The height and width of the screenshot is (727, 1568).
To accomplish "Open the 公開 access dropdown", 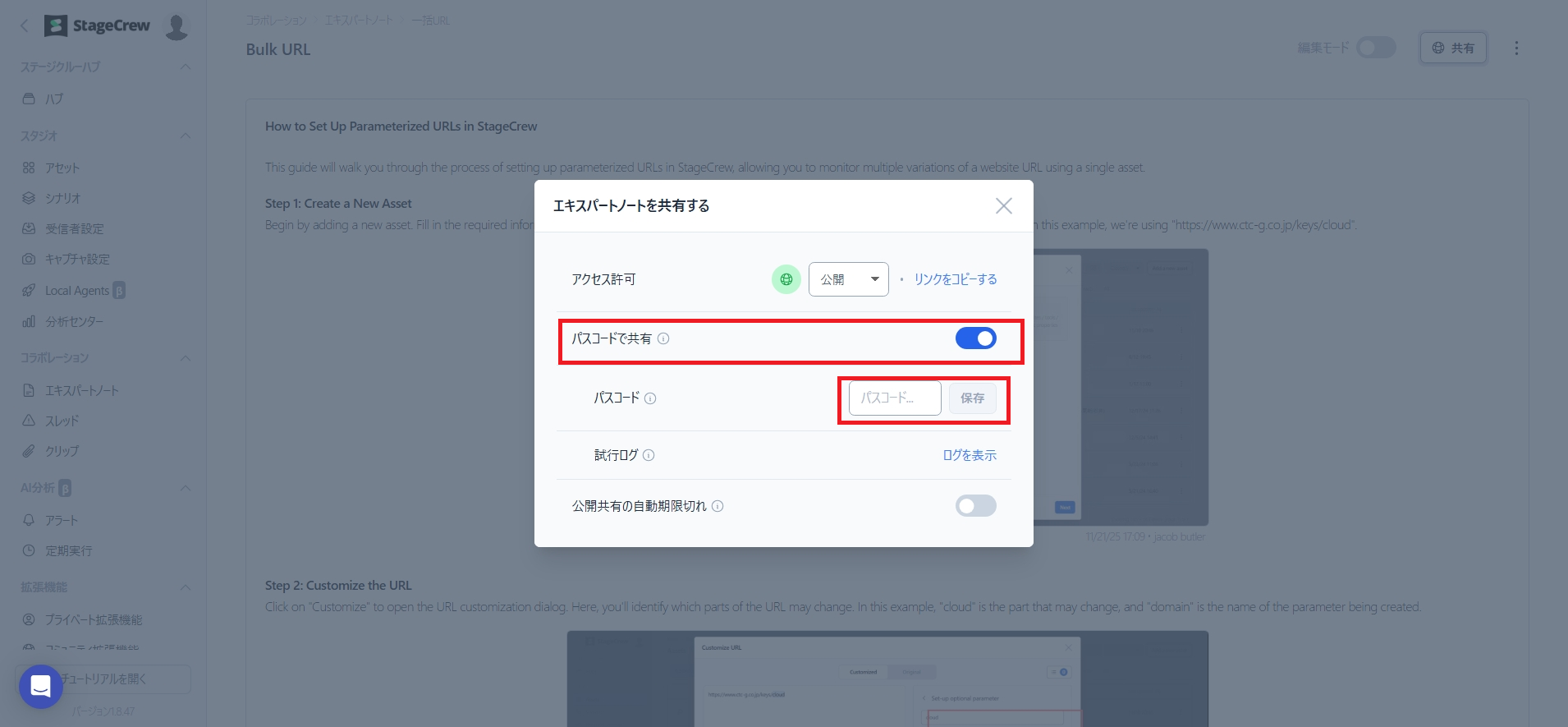I will click(848, 279).
